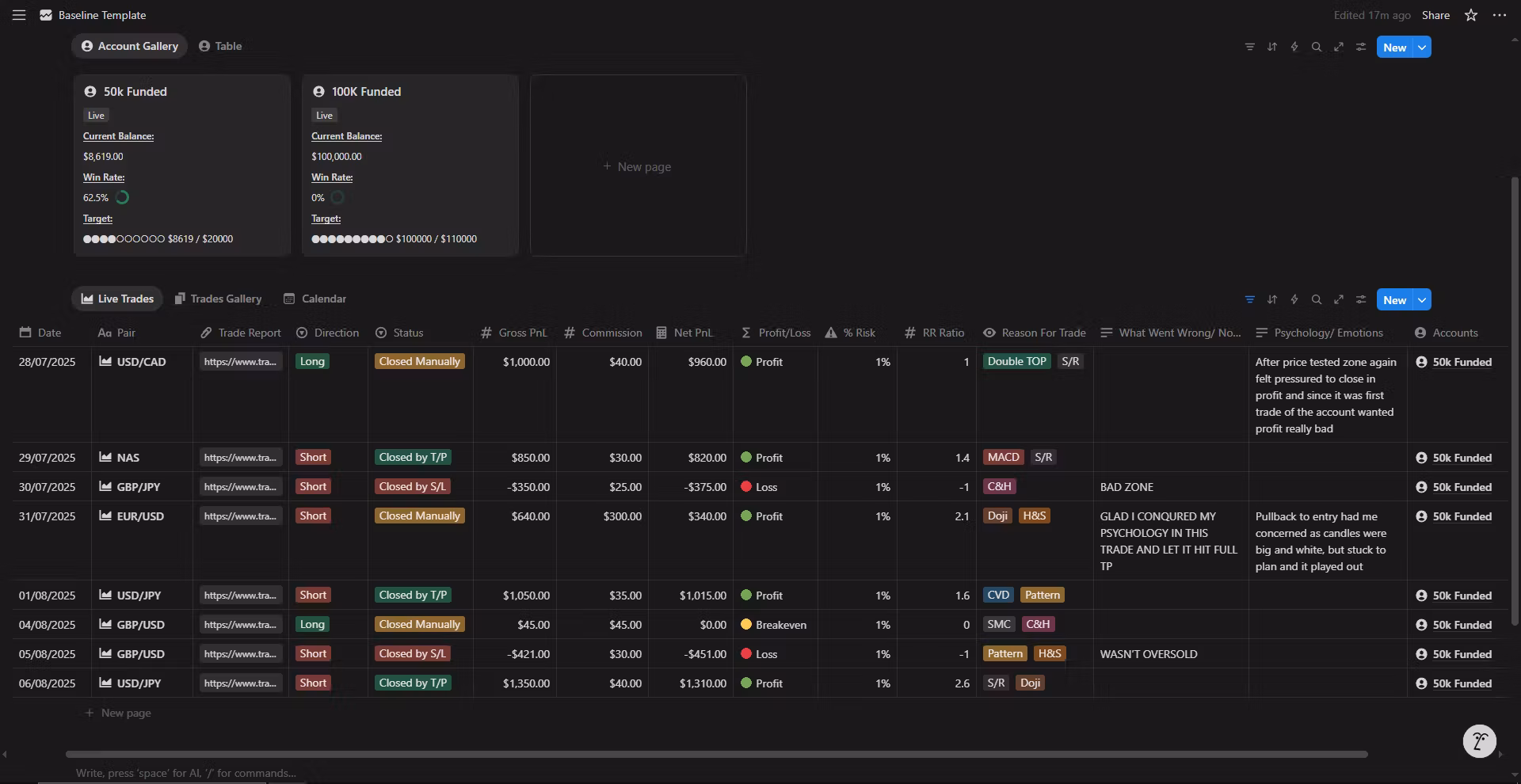Click the Target progress dots for 100K Funded
Screen dimensions: 1521x784
pyautogui.click(x=352, y=238)
